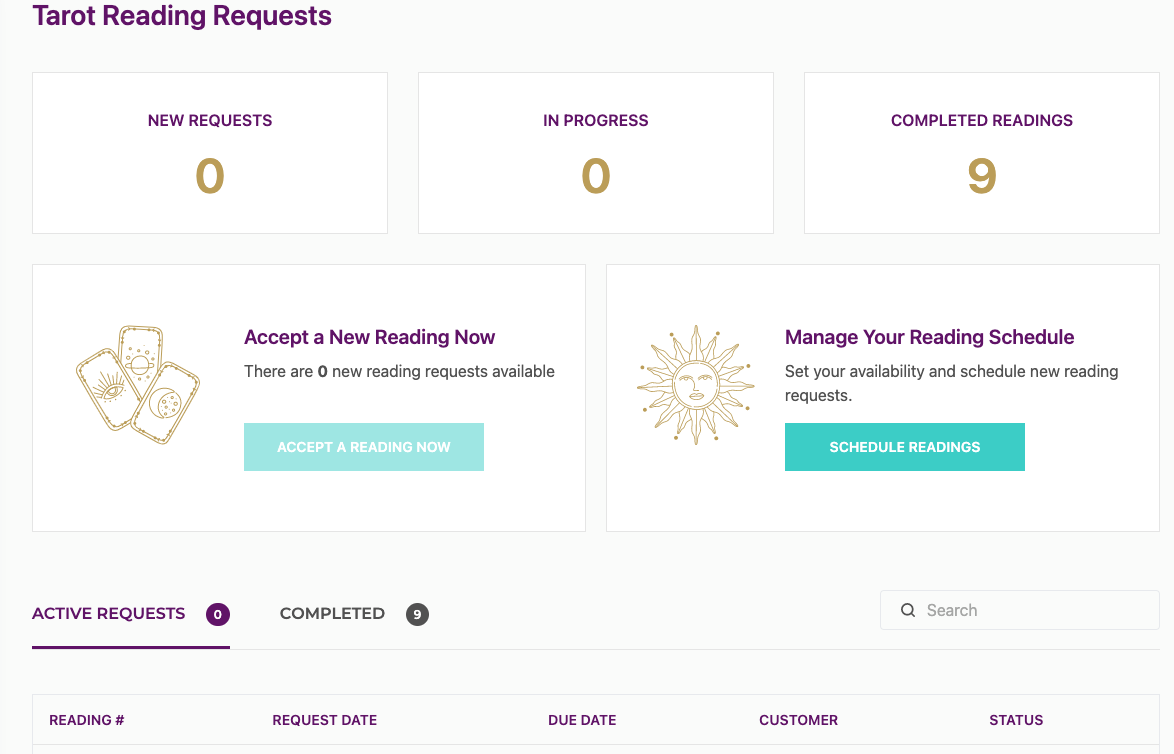Select the Completed Readings stat card
The height and width of the screenshot is (754, 1174).
pyautogui.click(x=982, y=153)
